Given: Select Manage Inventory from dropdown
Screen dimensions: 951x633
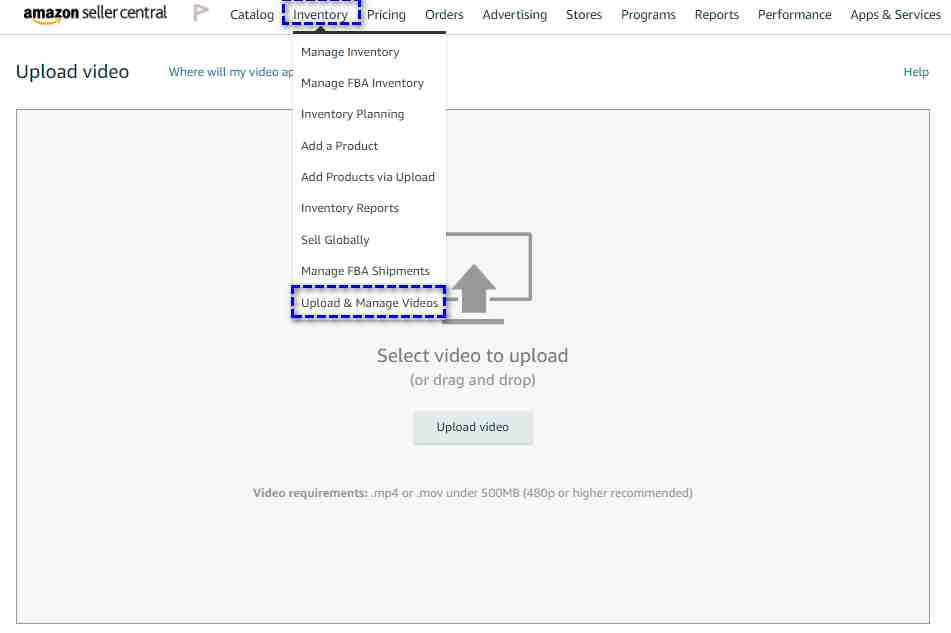Looking at the screenshot, I should 350,52.
